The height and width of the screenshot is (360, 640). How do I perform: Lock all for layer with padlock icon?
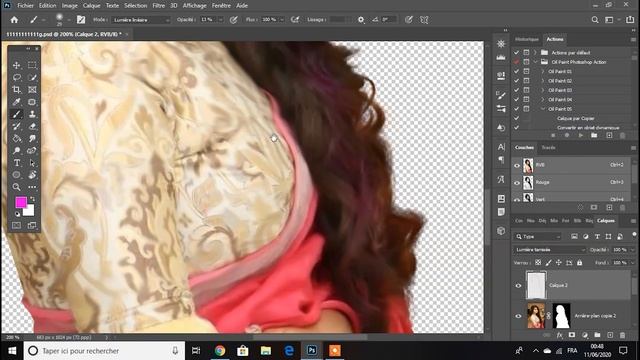(x=580, y=263)
